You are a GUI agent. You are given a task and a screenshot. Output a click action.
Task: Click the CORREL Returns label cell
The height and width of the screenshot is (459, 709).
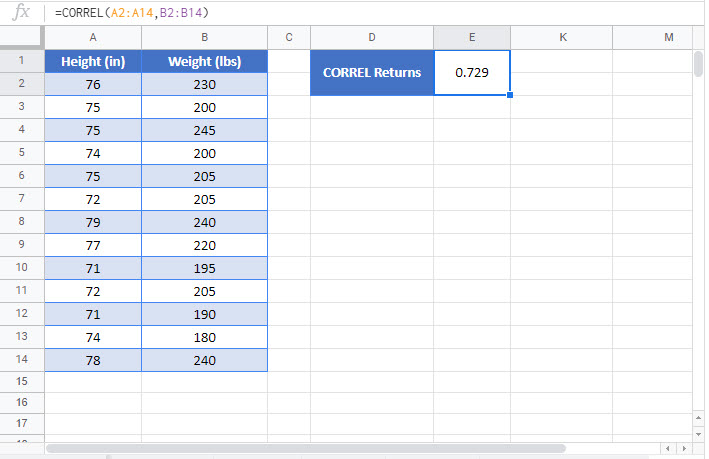(x=372, y=73)
